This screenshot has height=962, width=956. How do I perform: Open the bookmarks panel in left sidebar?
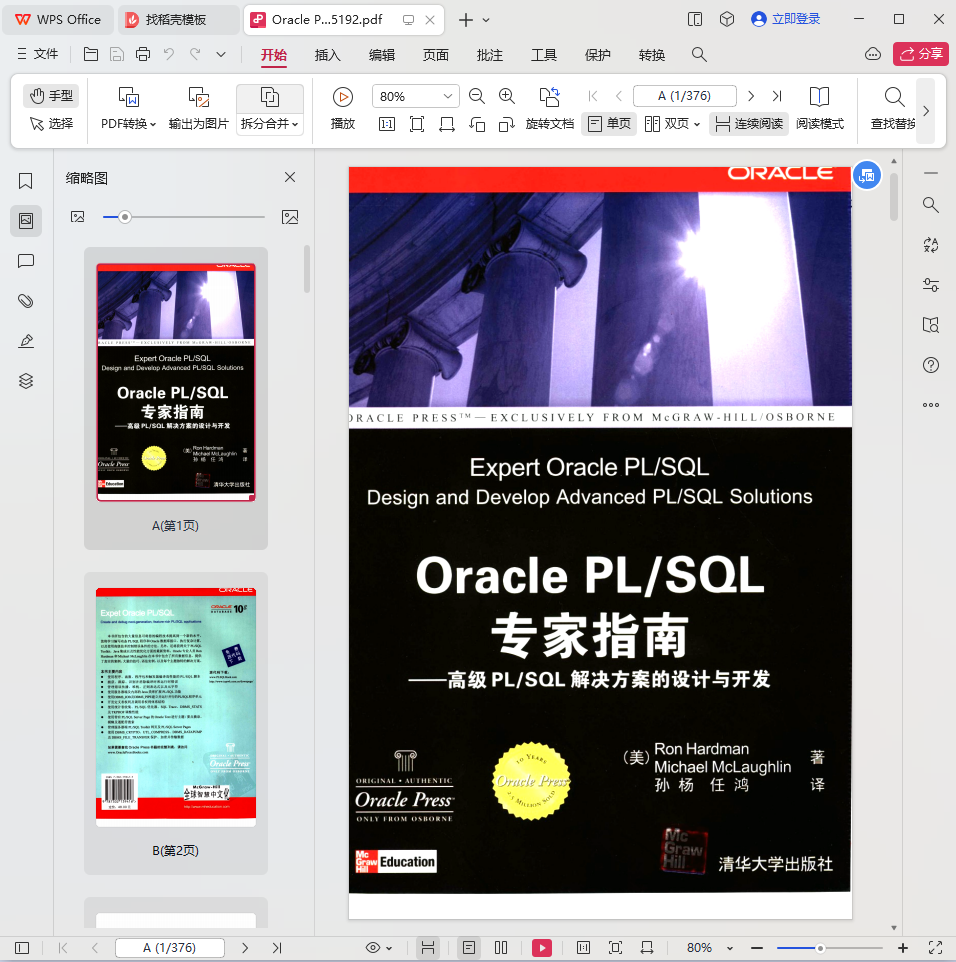26,181
